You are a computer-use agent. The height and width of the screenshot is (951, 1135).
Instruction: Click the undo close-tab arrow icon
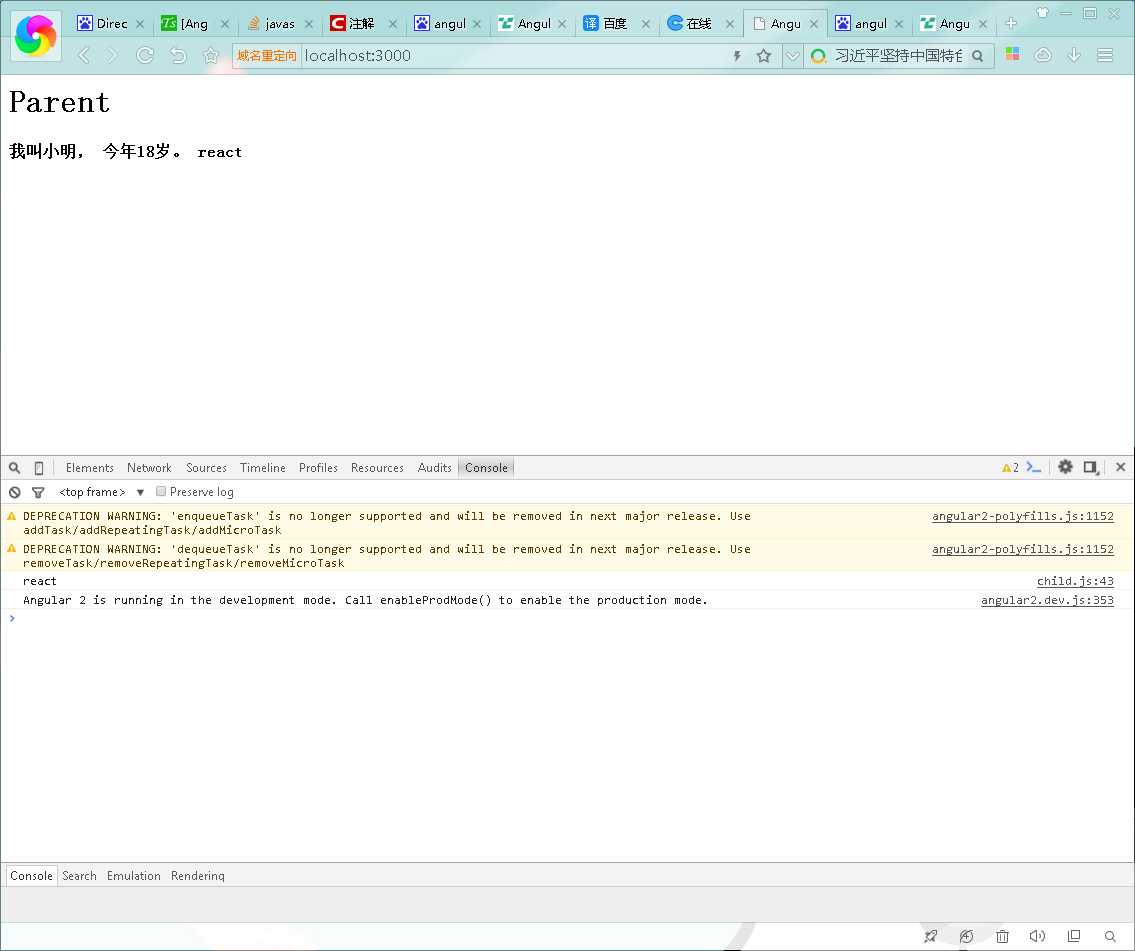tap(178, 56)
